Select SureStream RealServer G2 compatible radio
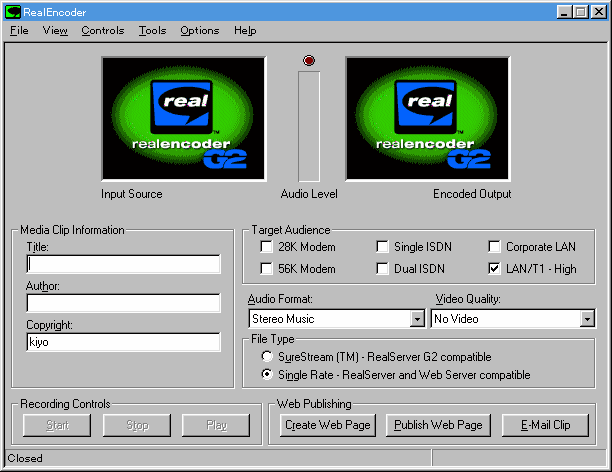Screen dimensions: 612x472 click(x=267, y=356)
